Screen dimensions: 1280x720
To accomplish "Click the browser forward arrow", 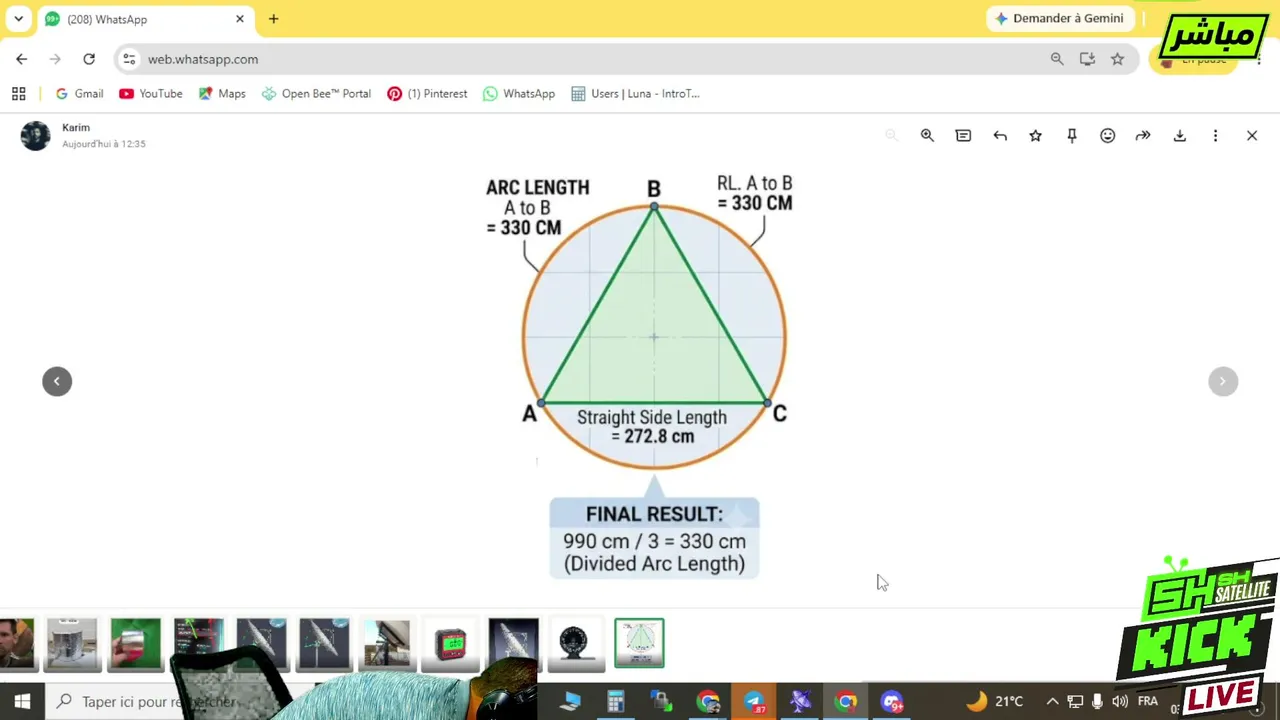I will pos(55,59).
